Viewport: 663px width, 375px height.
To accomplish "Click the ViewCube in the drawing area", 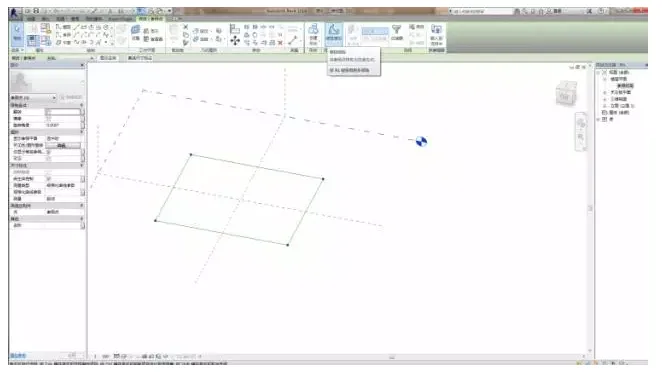I will point(566,94).
